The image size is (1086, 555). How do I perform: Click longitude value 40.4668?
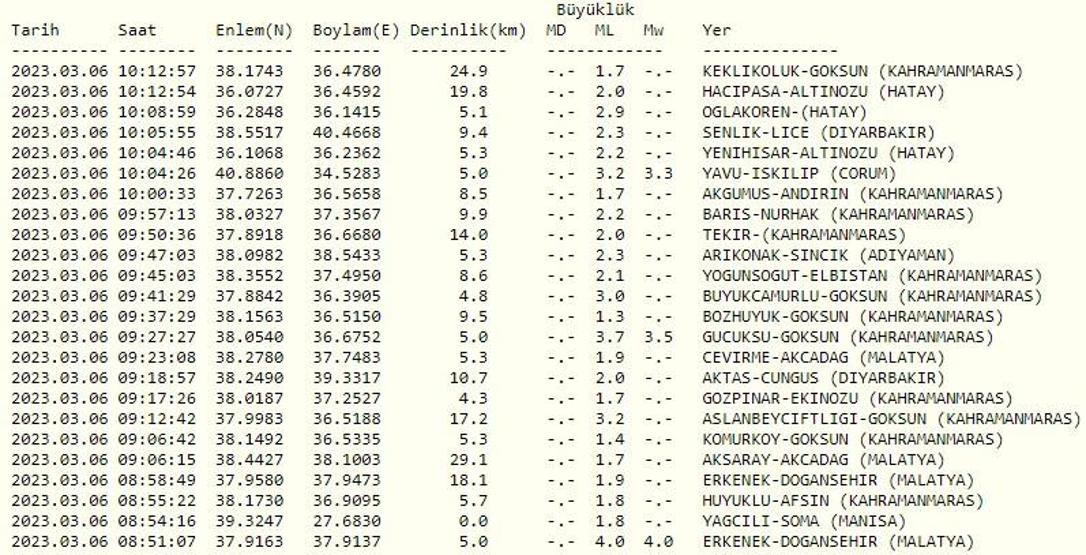pos(346,132)
